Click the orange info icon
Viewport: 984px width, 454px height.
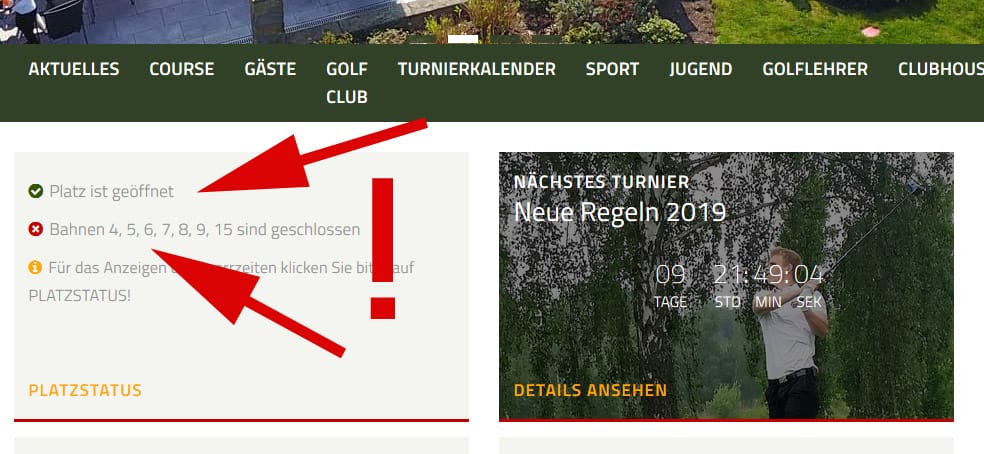pos(35,268)
